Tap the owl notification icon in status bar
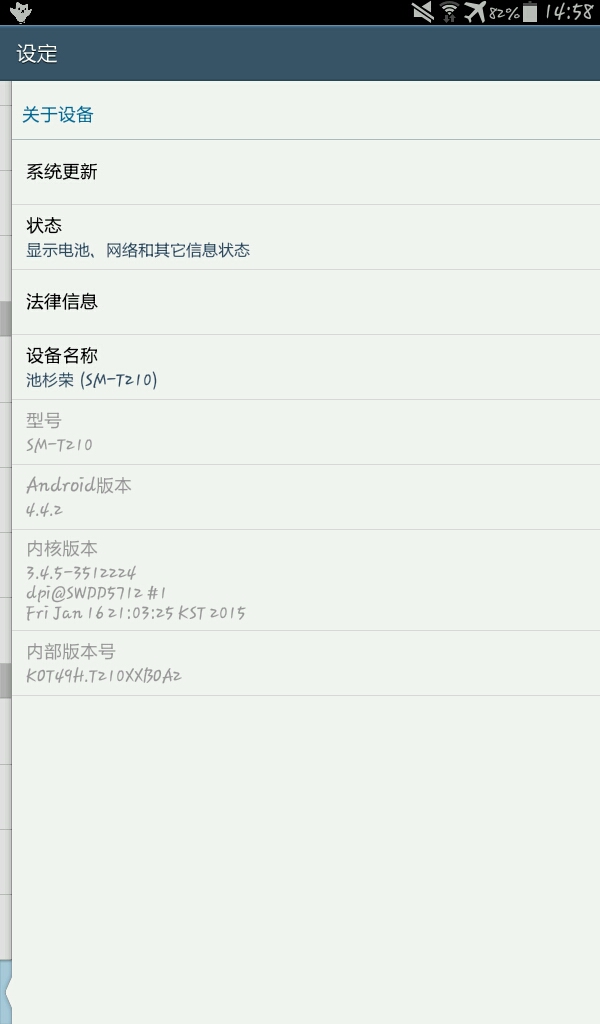This screenshot has width=600, height=1024. (21, 12)
